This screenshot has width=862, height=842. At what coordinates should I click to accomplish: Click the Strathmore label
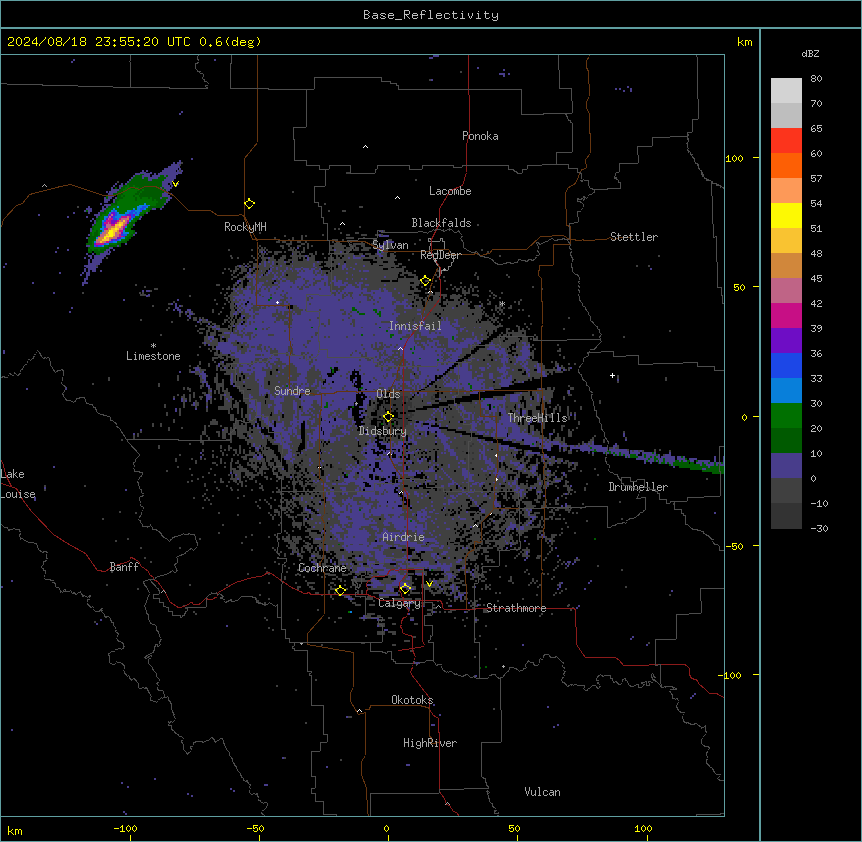[x=516, y=608]
